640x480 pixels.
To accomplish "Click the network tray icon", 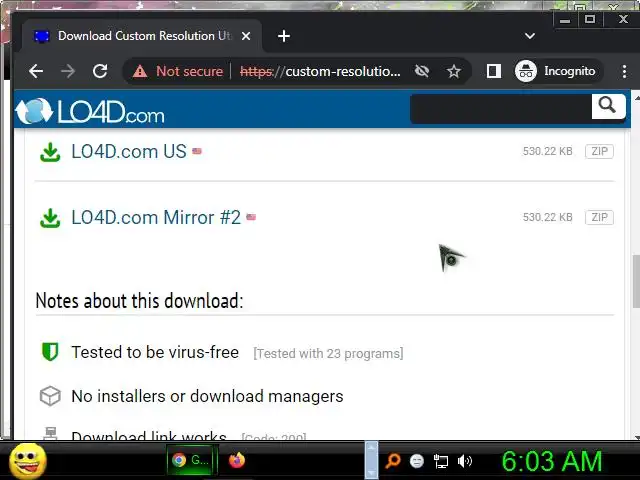I will pos(441,461).
